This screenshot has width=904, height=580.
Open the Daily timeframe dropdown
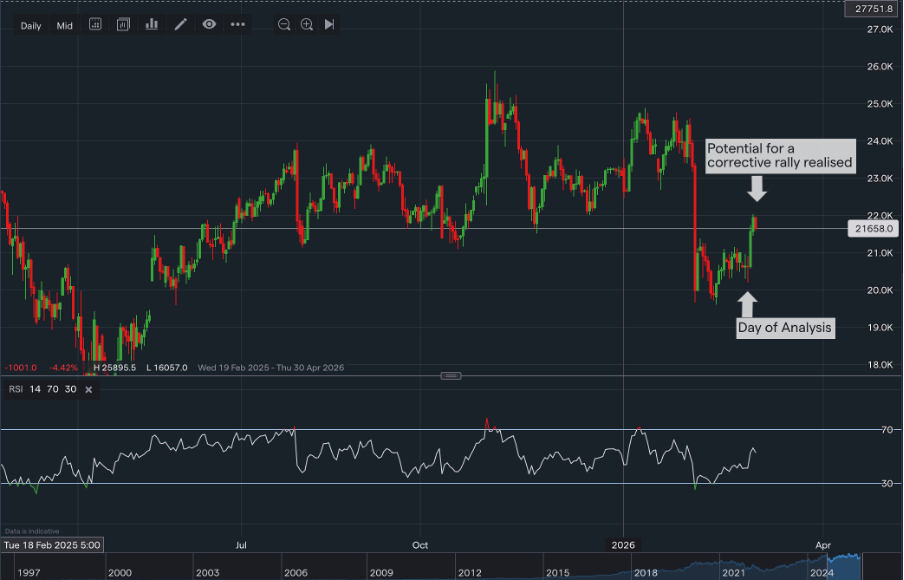click(x=31, y=26)
